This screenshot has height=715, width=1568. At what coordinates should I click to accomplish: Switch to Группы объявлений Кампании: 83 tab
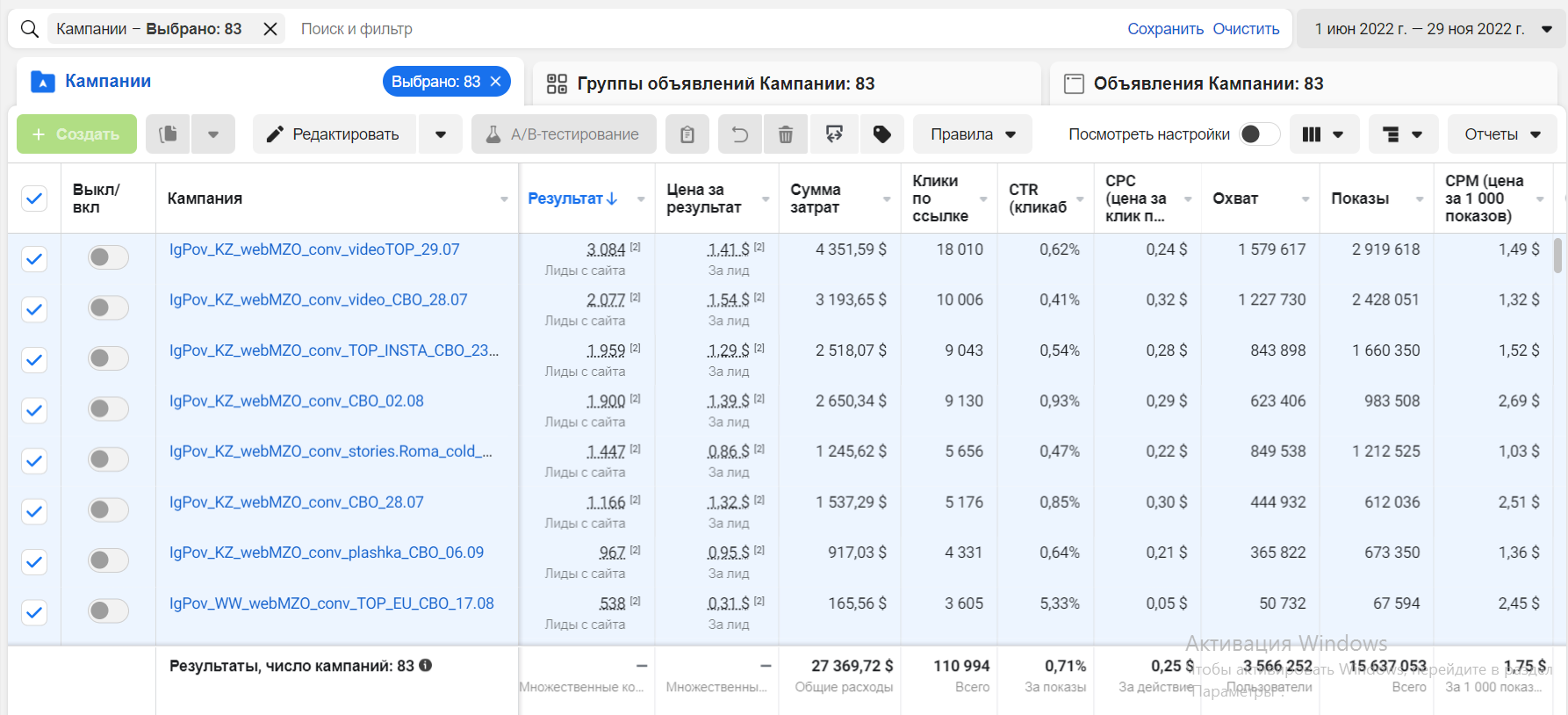pyautogui.click(x=787, y=83)
